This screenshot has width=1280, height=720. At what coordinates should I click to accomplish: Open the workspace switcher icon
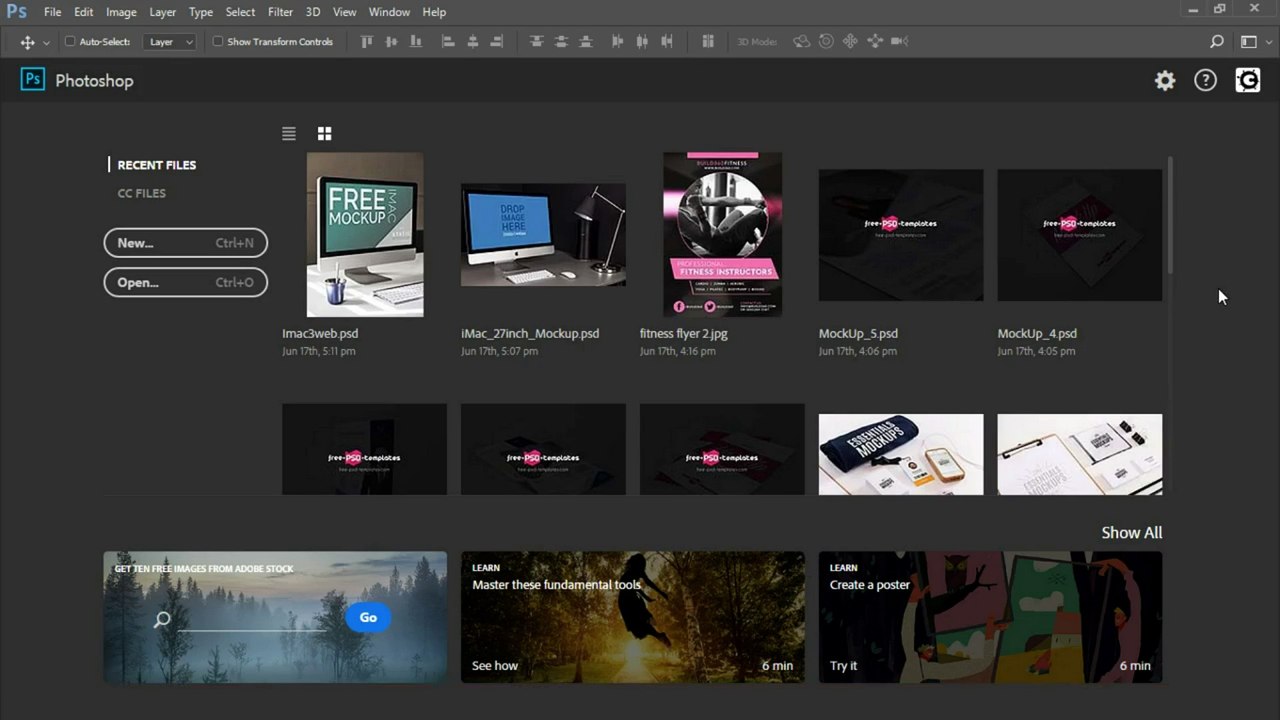pyautogui.click(x=1249, y=42)
